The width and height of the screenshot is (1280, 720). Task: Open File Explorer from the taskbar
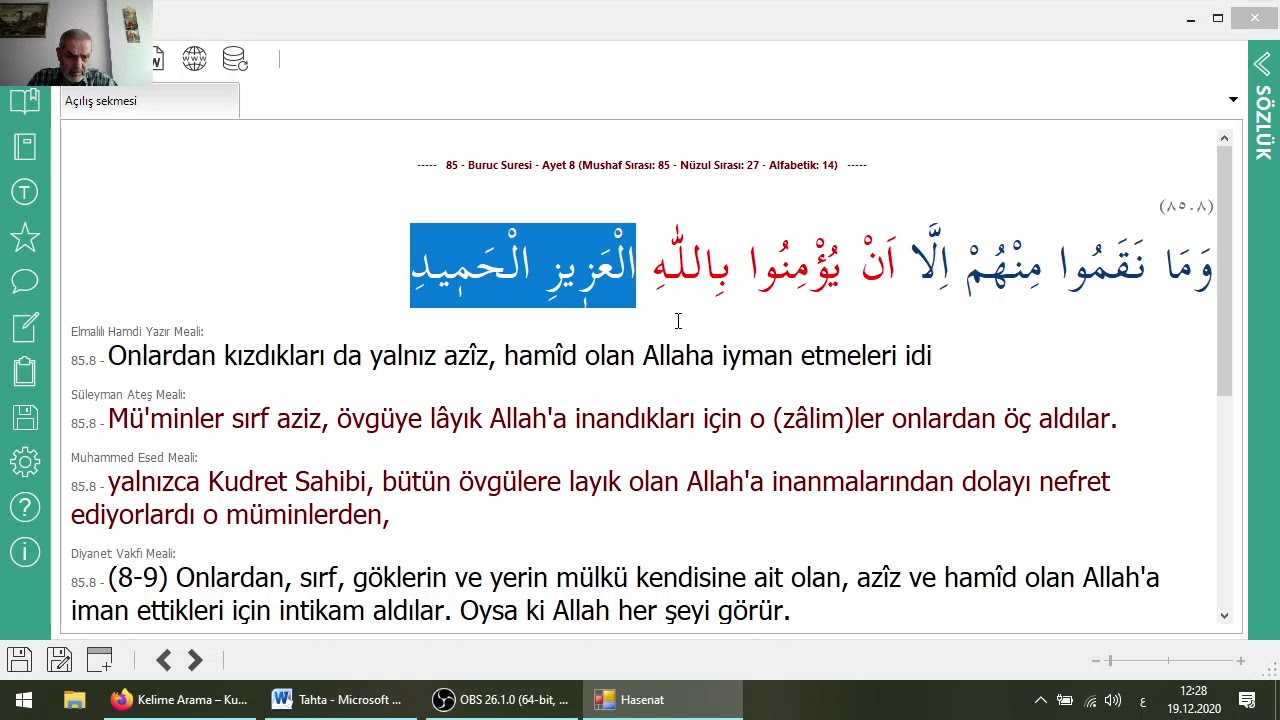click(x=74, y=700)
